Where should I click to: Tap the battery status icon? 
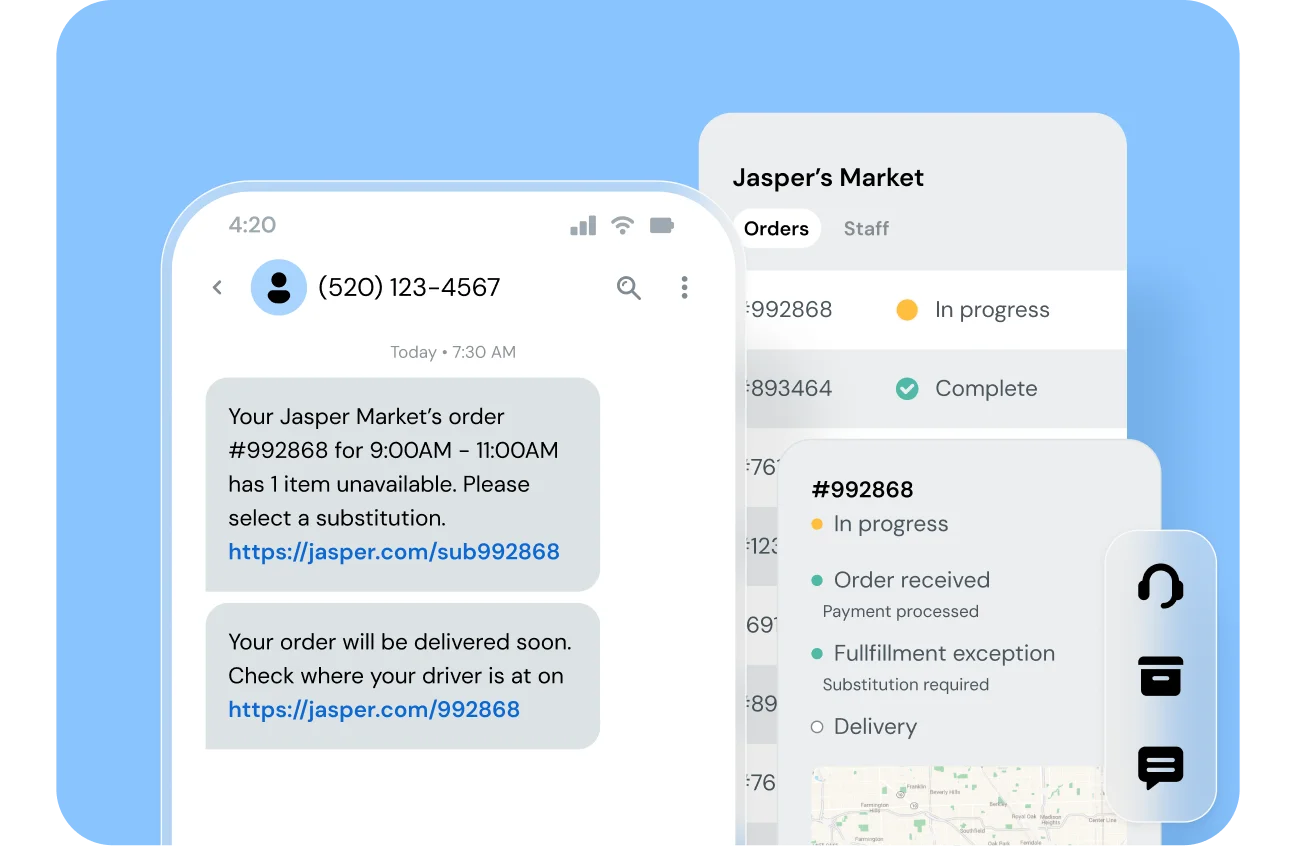coord(662,225)
